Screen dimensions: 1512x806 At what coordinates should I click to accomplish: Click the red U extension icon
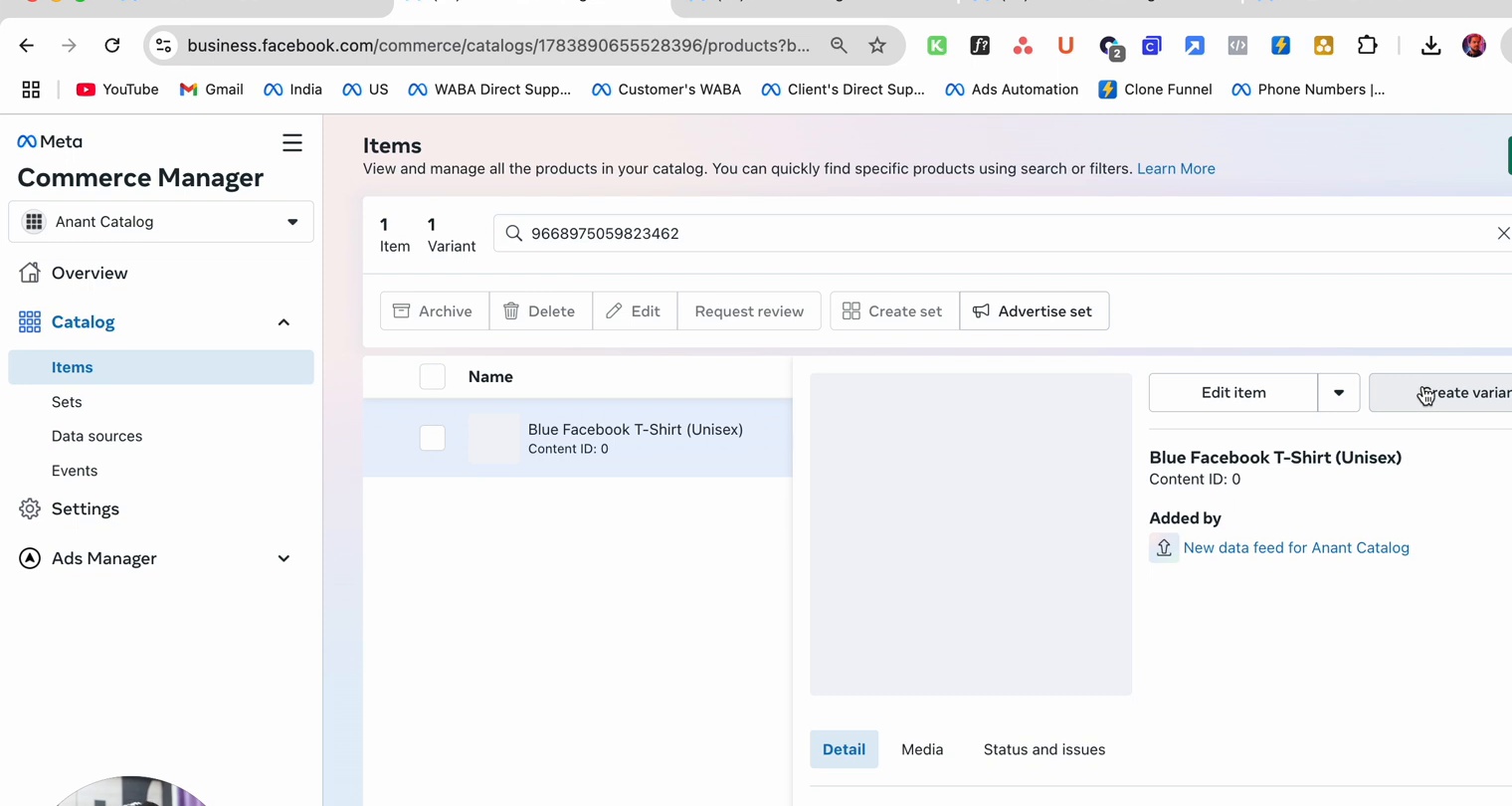[1065, 46]
